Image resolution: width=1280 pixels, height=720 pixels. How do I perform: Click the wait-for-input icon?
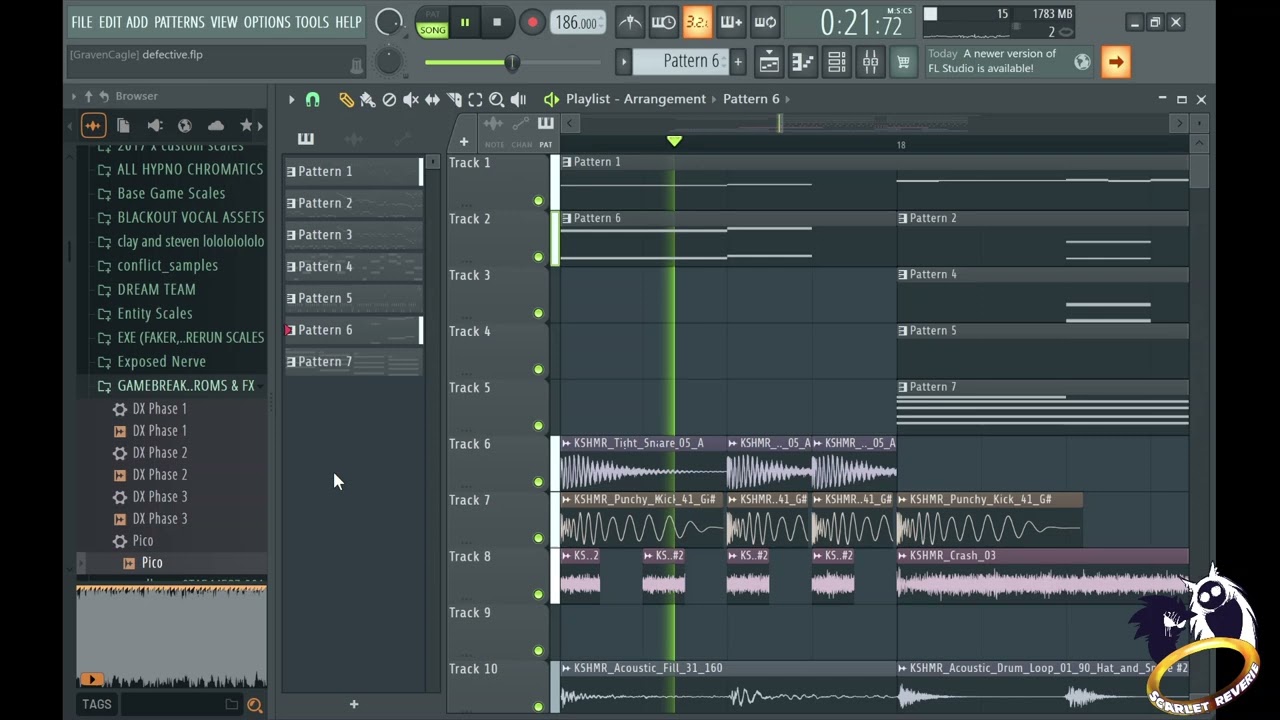coord(663,22)
